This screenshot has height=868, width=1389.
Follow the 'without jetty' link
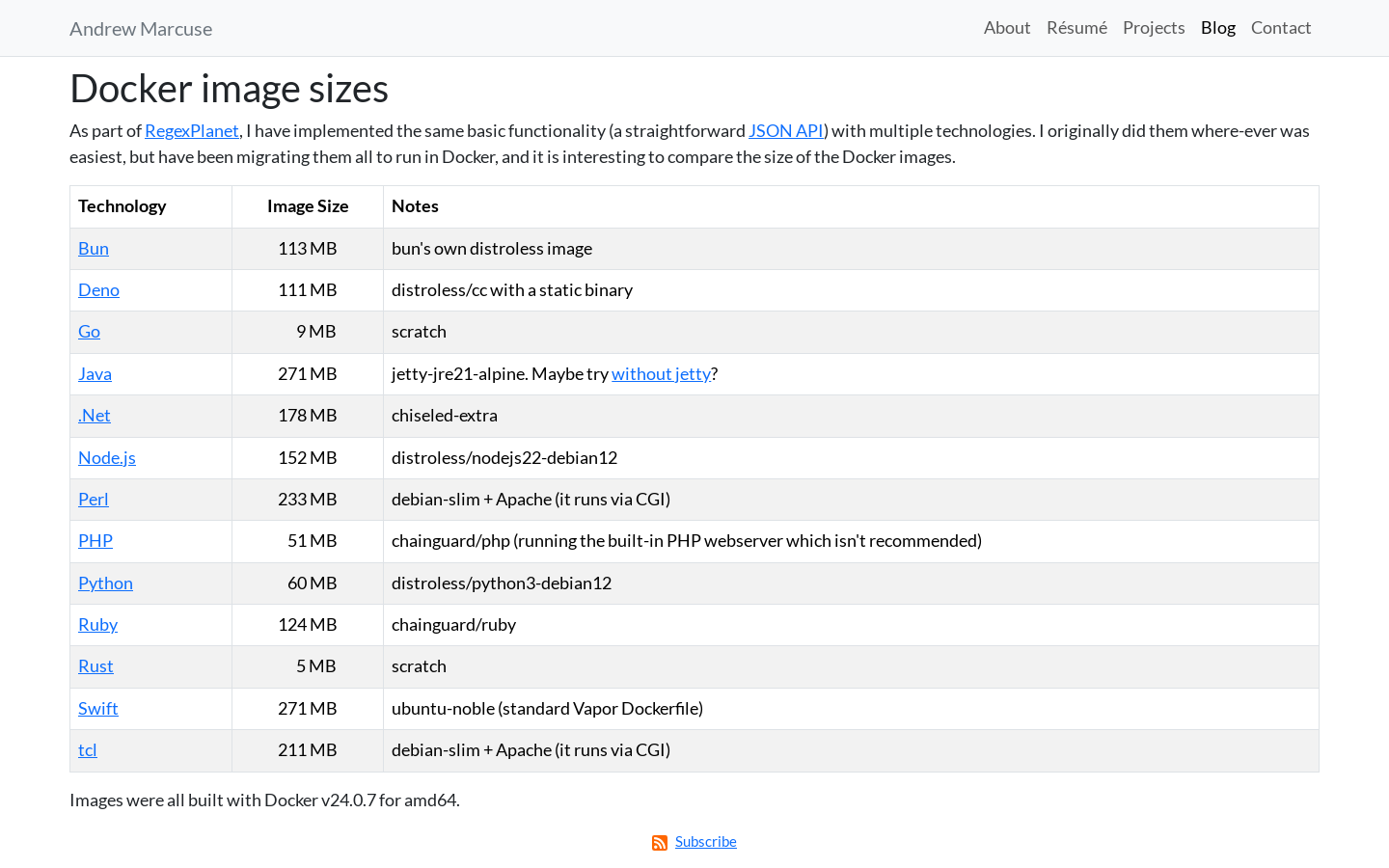click(661, 374)
